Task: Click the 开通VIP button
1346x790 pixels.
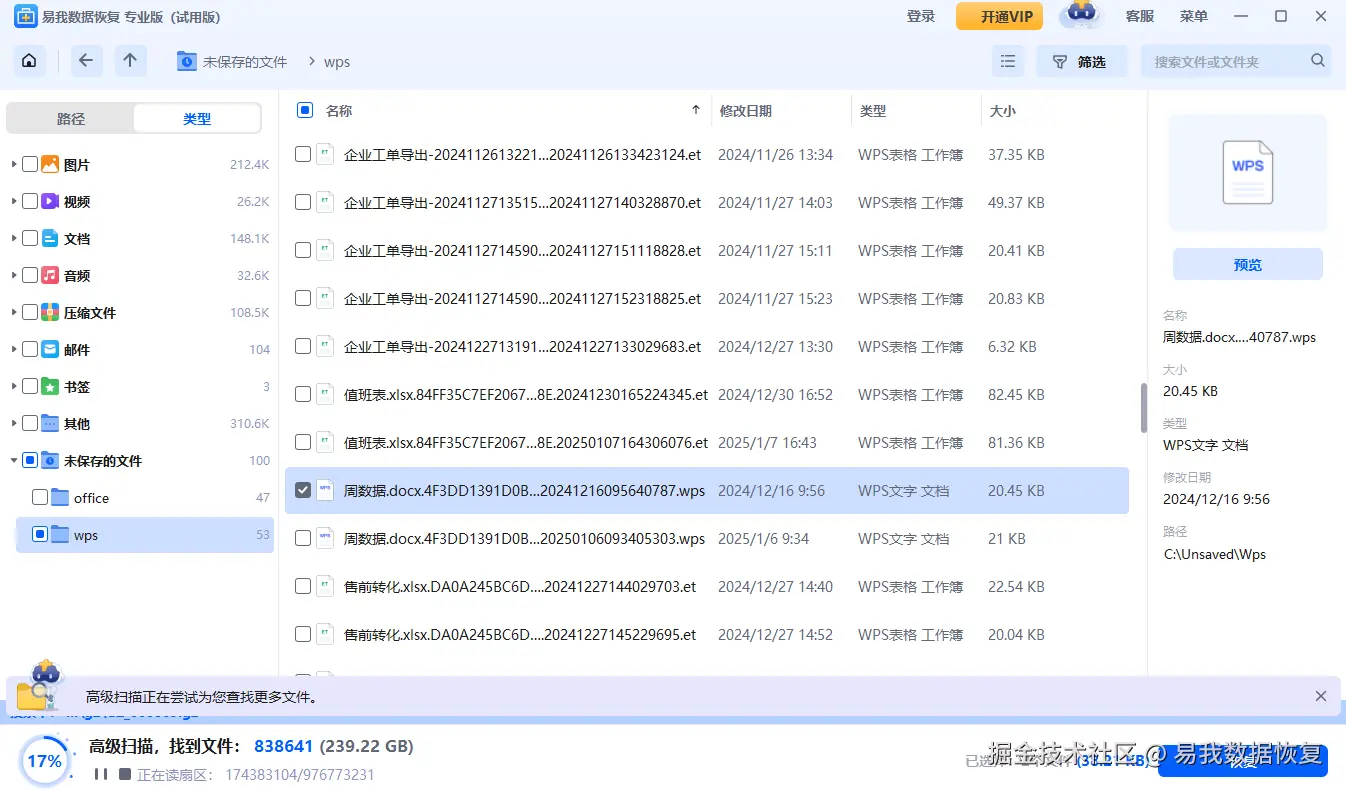Action: [999, 16]
